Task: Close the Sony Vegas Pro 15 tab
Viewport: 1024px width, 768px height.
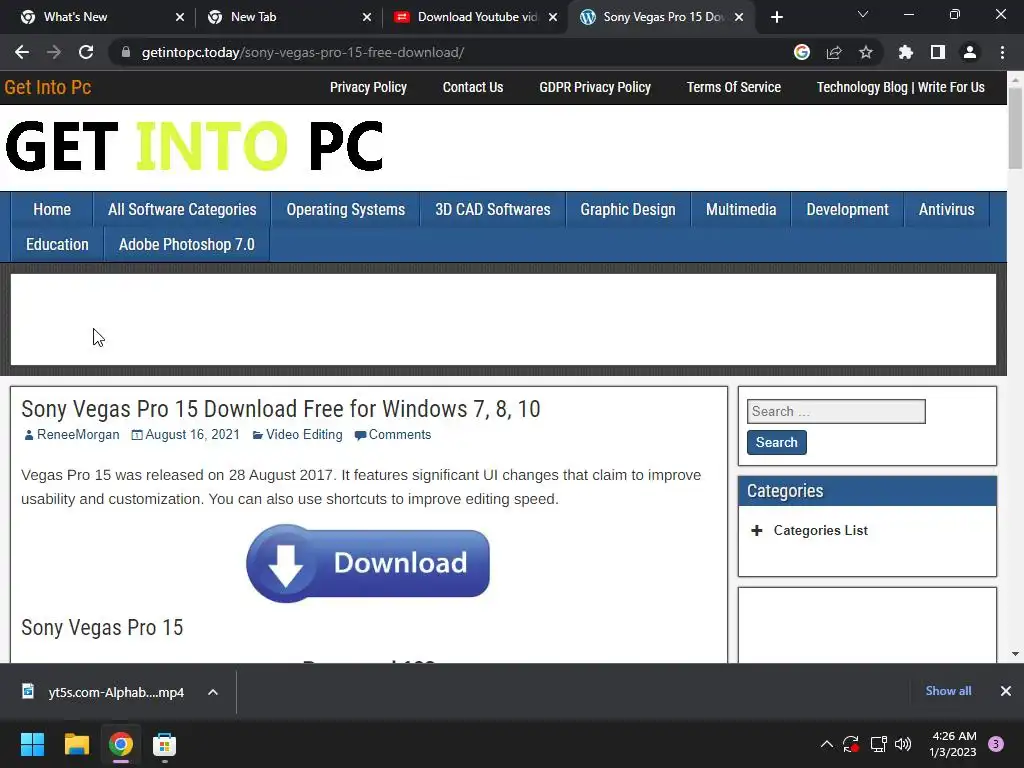Action: coord(739,17)
